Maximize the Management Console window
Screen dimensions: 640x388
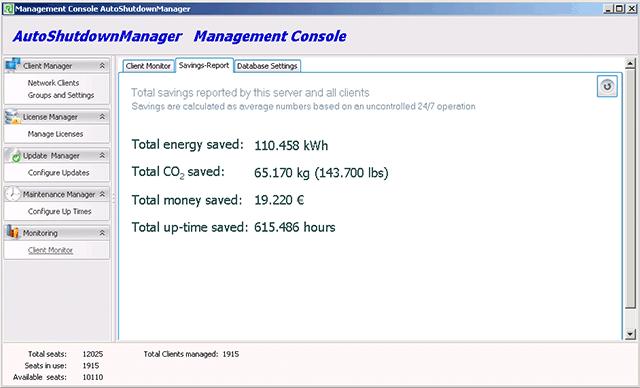[x=620, y=9]
